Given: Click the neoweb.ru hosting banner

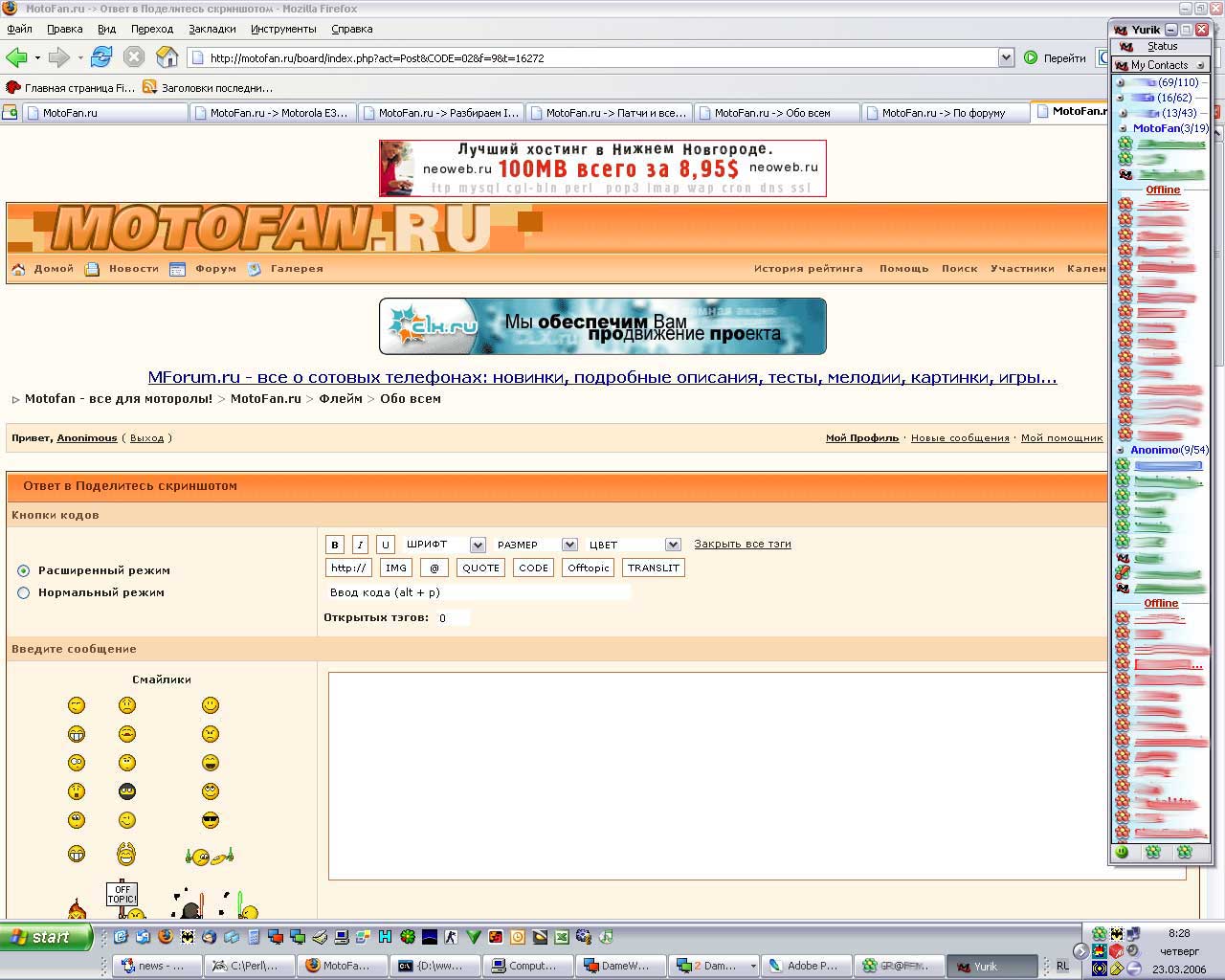Looking at the screenshot, I should pos(603,168).
